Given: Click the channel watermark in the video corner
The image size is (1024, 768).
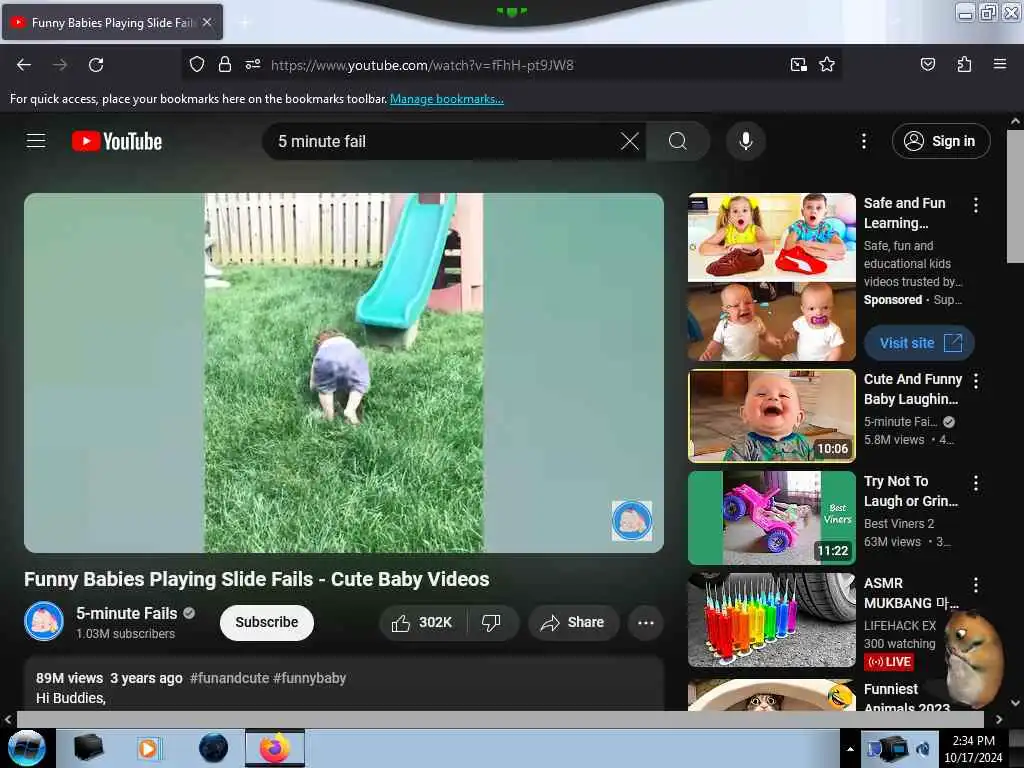Looking at the screenshot, I should pos(632,520).
